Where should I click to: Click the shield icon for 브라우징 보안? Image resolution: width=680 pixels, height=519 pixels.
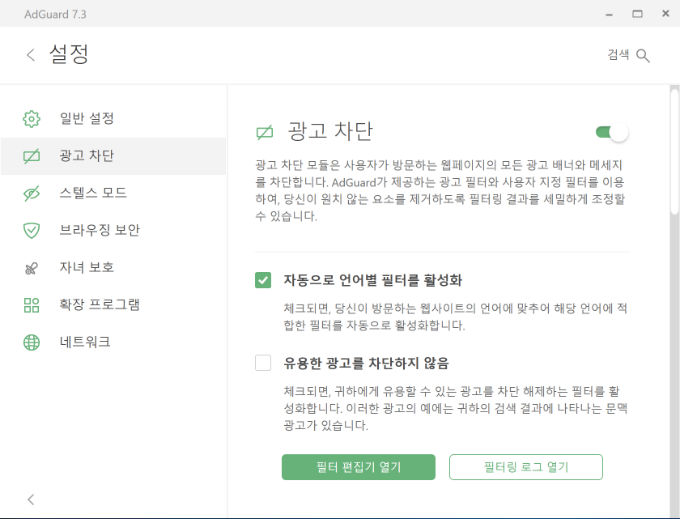point(31,230)
